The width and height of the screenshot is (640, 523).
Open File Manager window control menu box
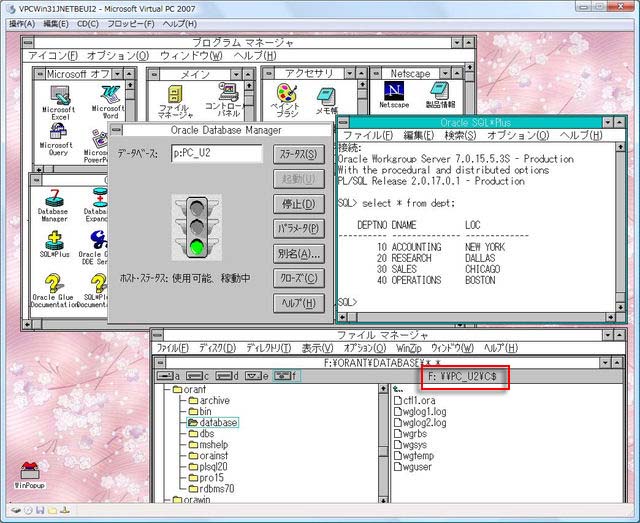click(158, 335)
